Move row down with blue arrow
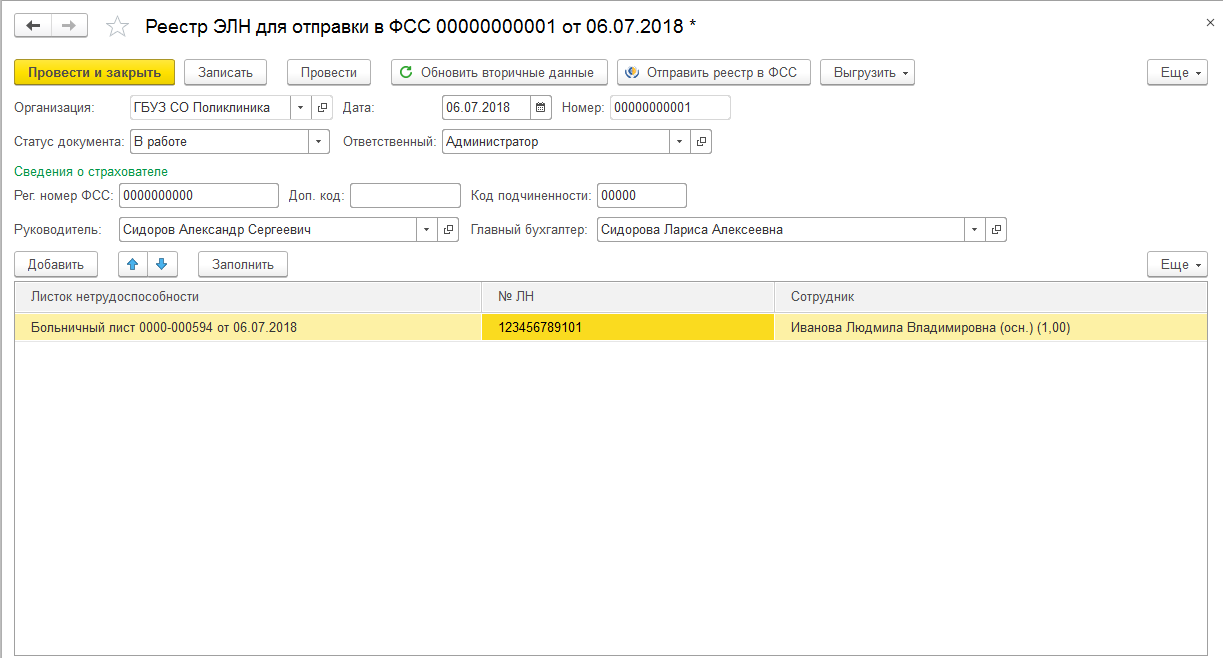This screenshot has width=1223, height=658. [x=162, y=264]
